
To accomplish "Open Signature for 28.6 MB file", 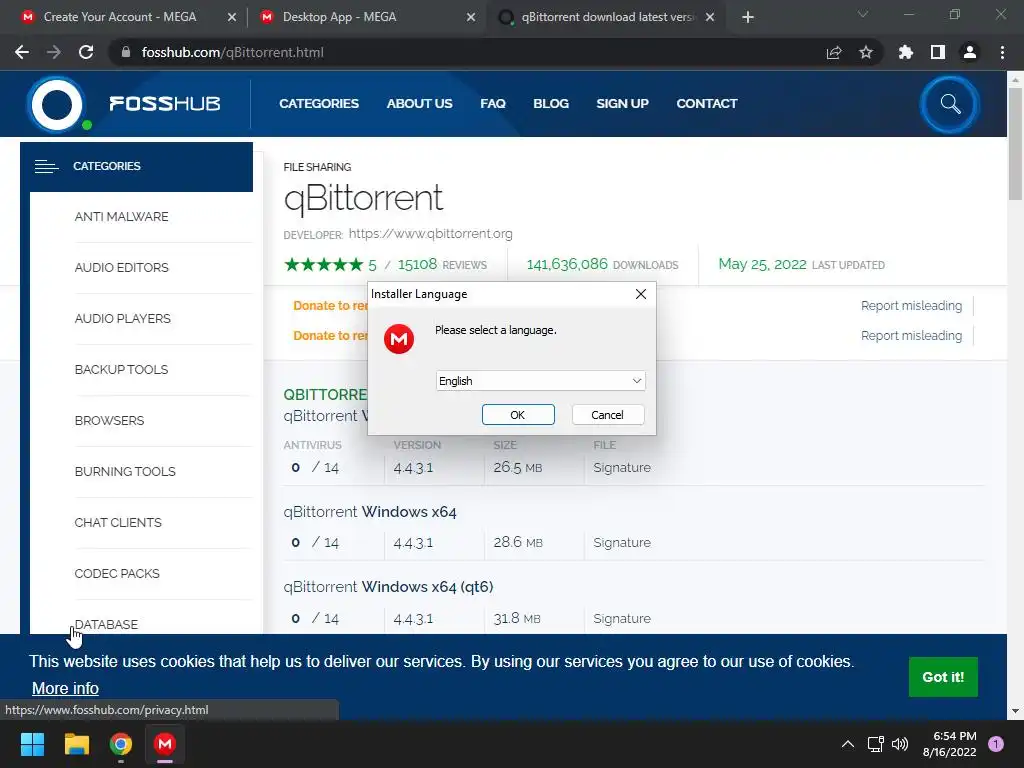I will click(x=622, y=543).
